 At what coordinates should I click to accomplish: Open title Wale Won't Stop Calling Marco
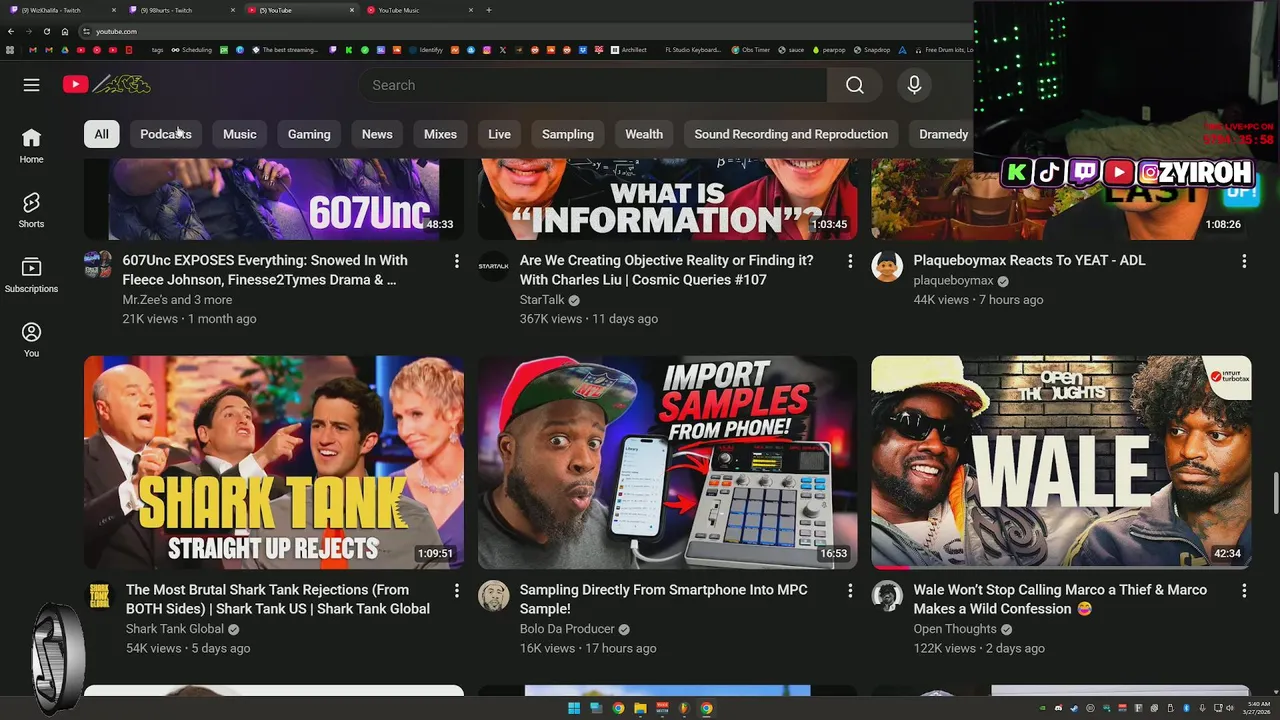pos(1060,599)
